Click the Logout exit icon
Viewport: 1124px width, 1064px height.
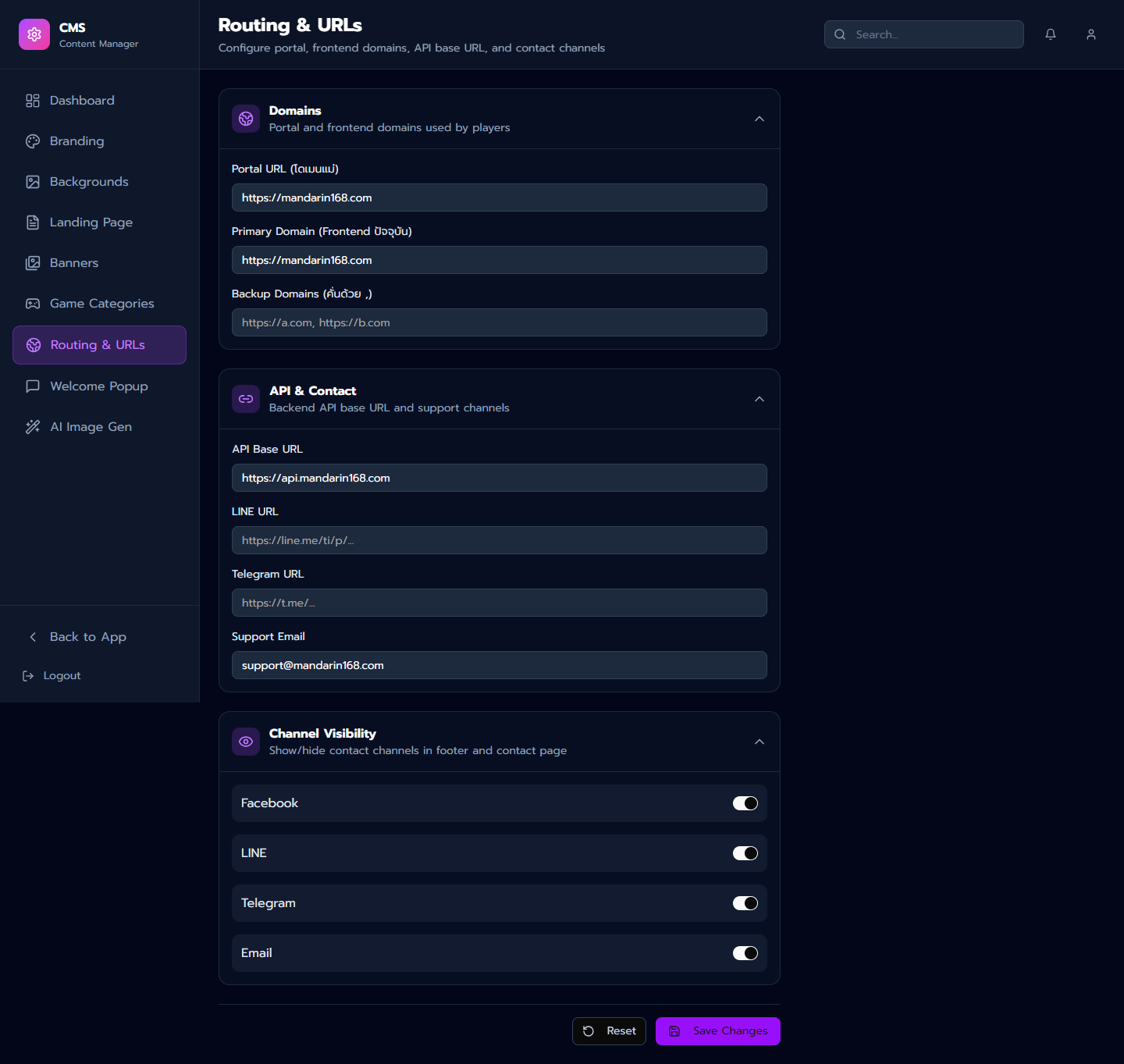coord(28,676)
